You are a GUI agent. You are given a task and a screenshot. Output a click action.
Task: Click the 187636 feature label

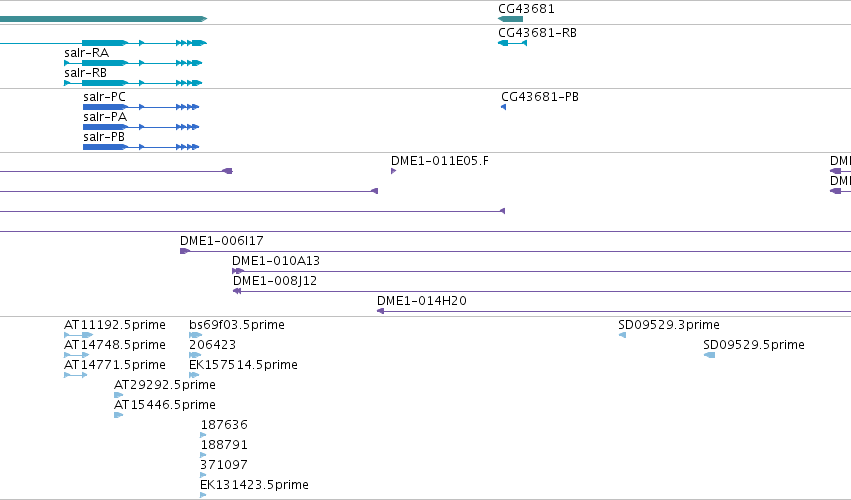pos(224,425)
